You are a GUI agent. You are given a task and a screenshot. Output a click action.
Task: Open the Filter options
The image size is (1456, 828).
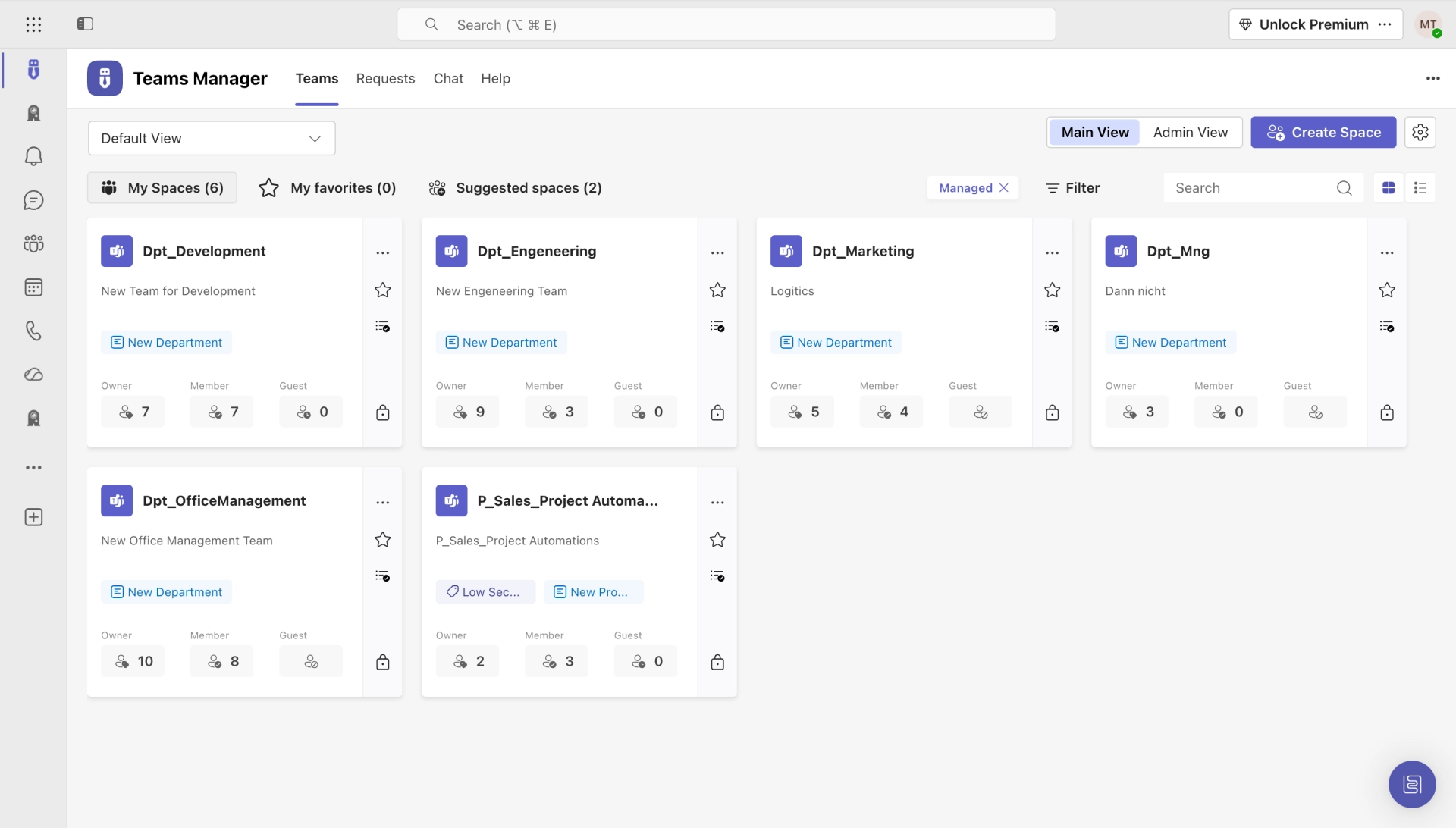[1072, 187]
